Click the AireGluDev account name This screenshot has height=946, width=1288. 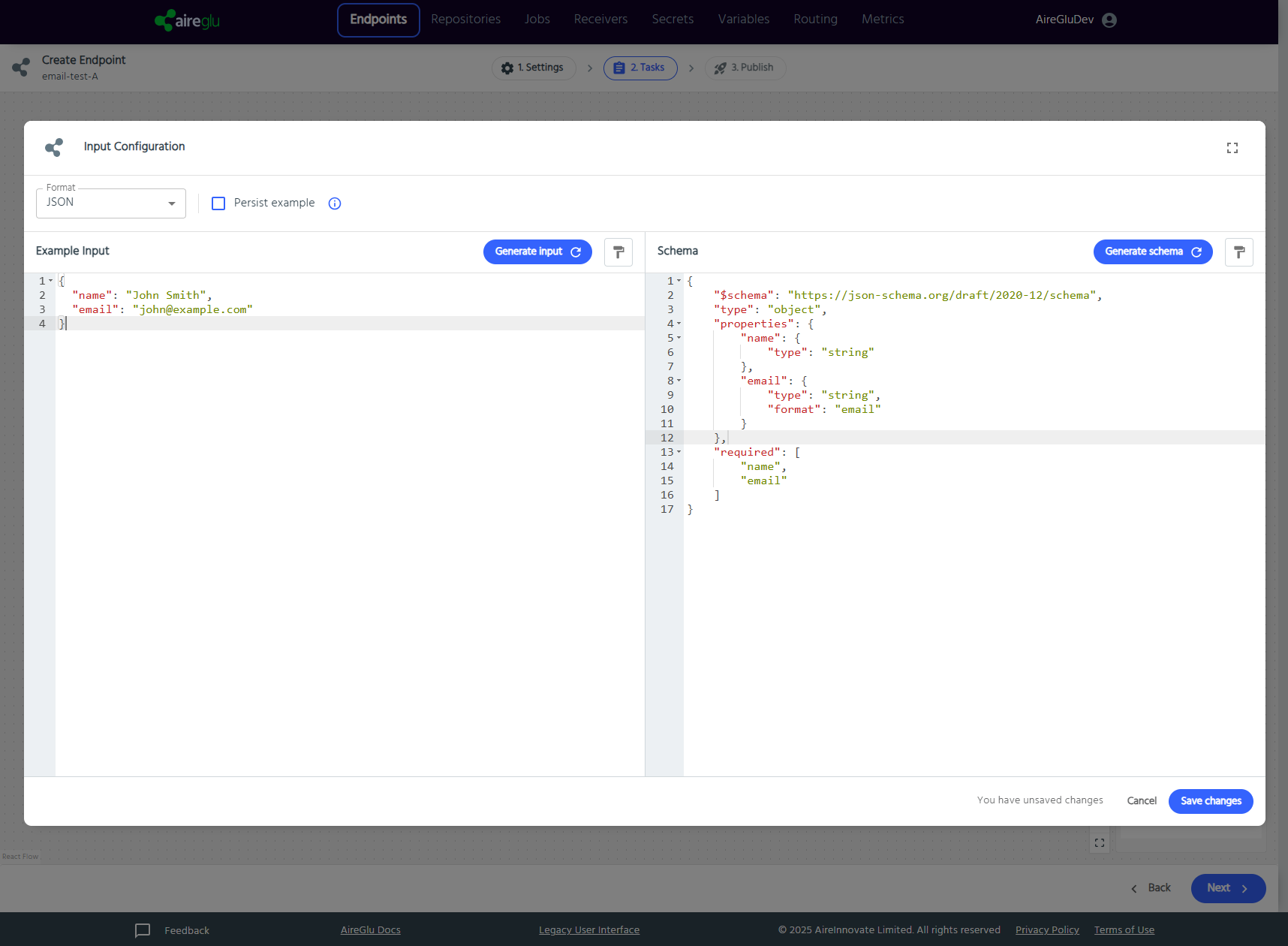coord(1064,20)
